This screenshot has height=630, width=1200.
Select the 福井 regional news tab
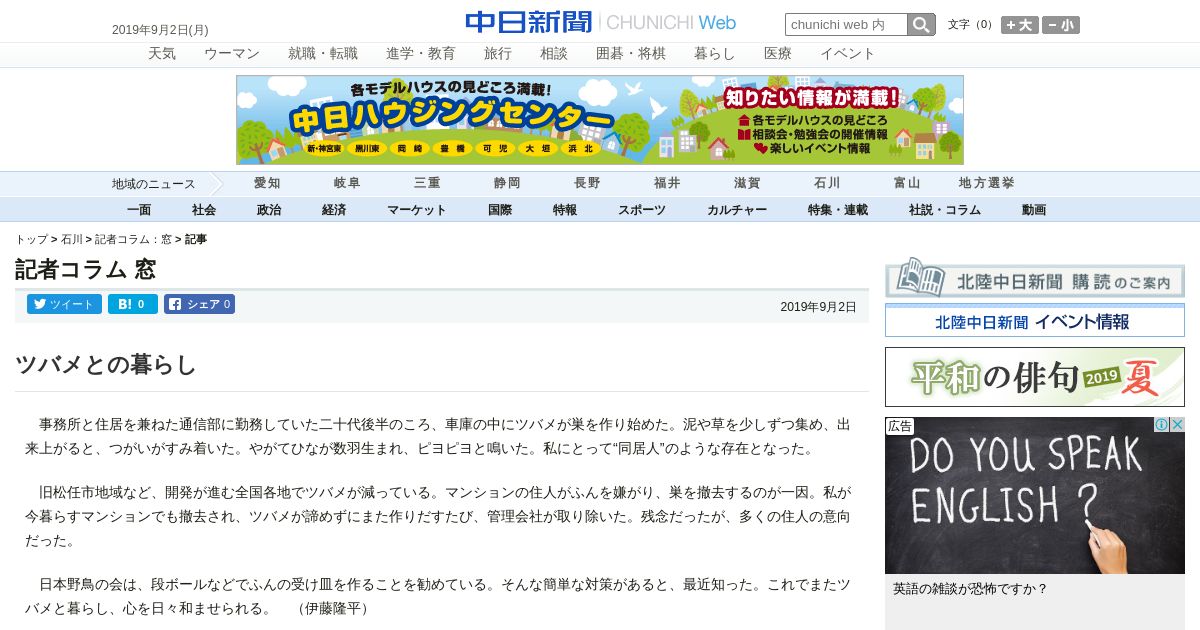[x=667, y=184]
